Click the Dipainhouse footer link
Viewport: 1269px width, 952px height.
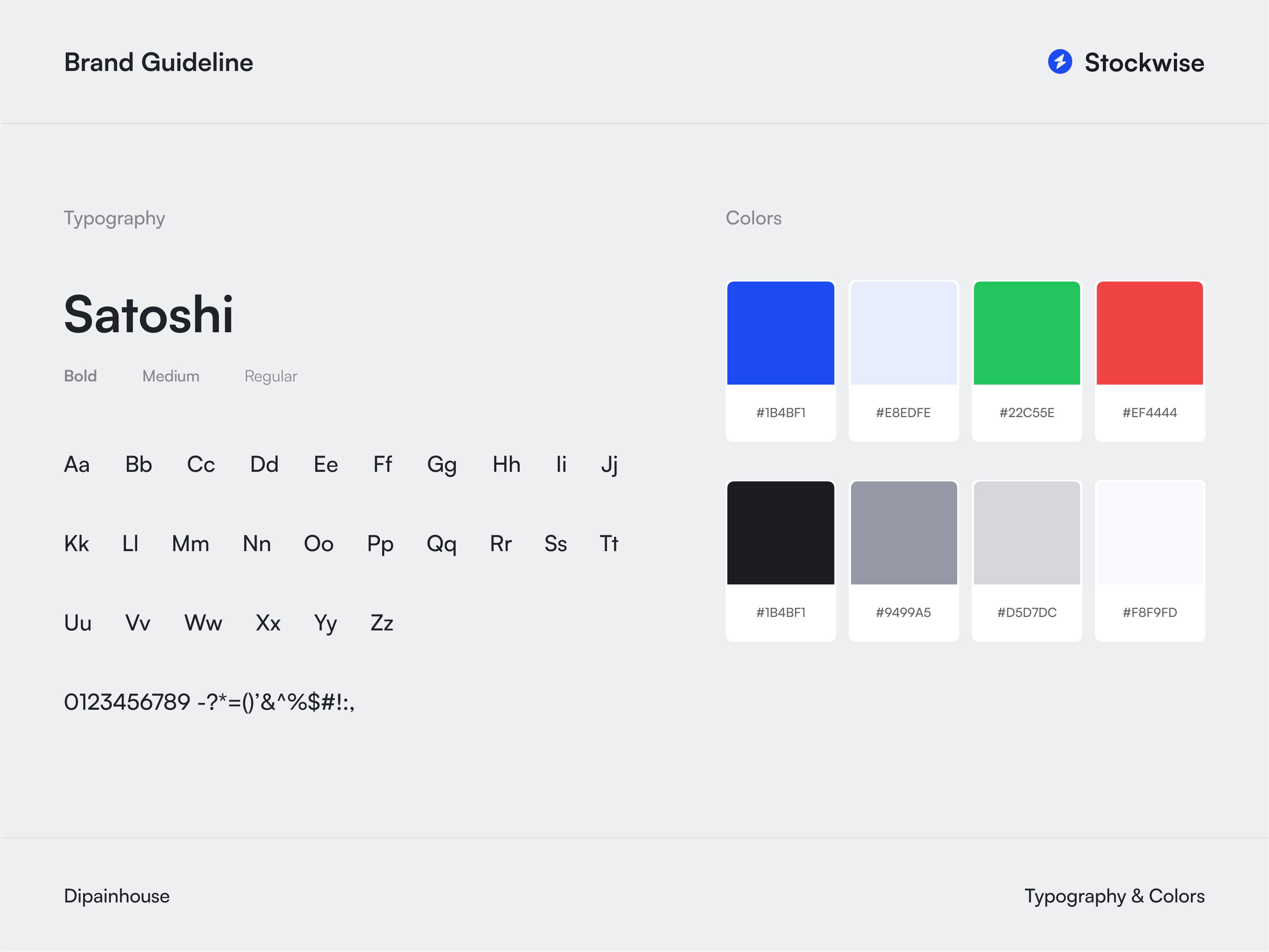coord(116,896)
